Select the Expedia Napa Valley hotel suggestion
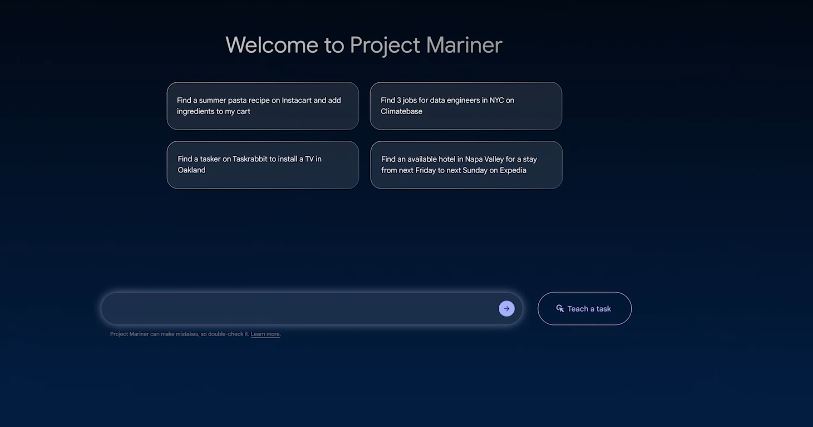Image resolution: width=813 pixels, height=427 pixels. coord(465,165)
